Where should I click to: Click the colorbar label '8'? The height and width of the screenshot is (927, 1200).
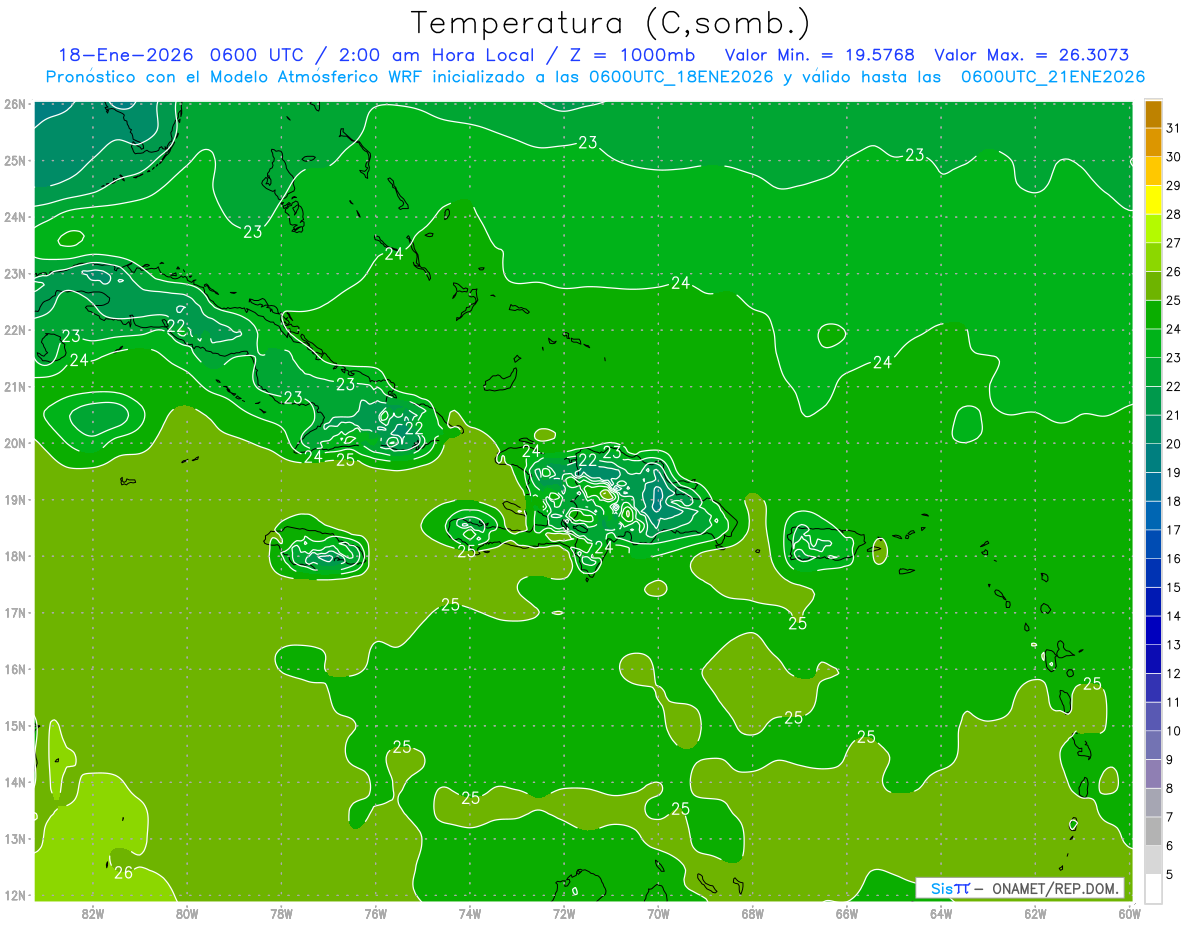(x=1171, y=788)
